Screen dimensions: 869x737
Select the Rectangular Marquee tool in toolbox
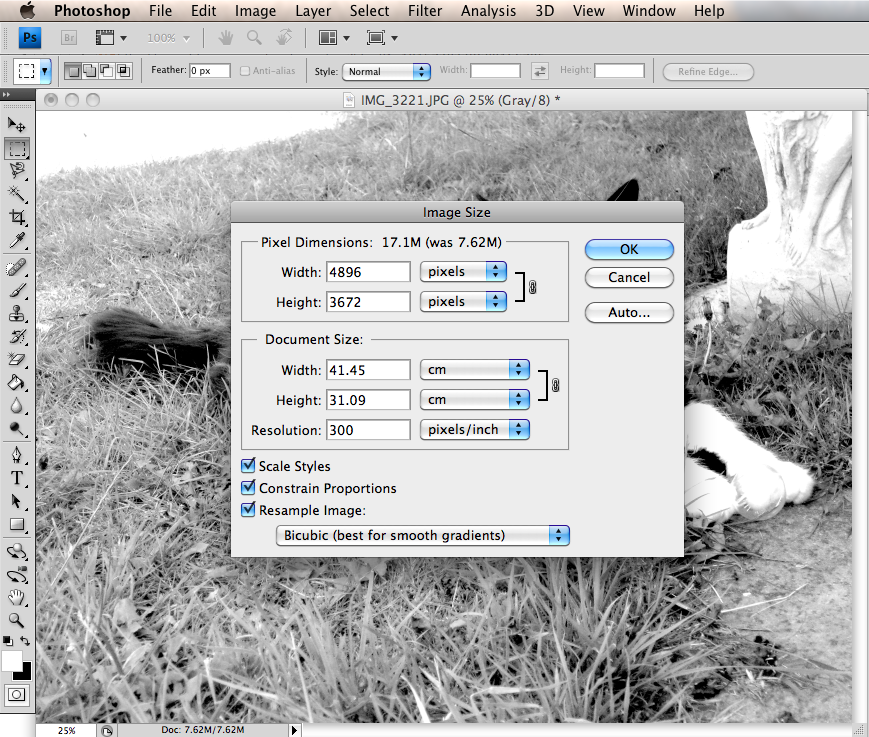17,149
